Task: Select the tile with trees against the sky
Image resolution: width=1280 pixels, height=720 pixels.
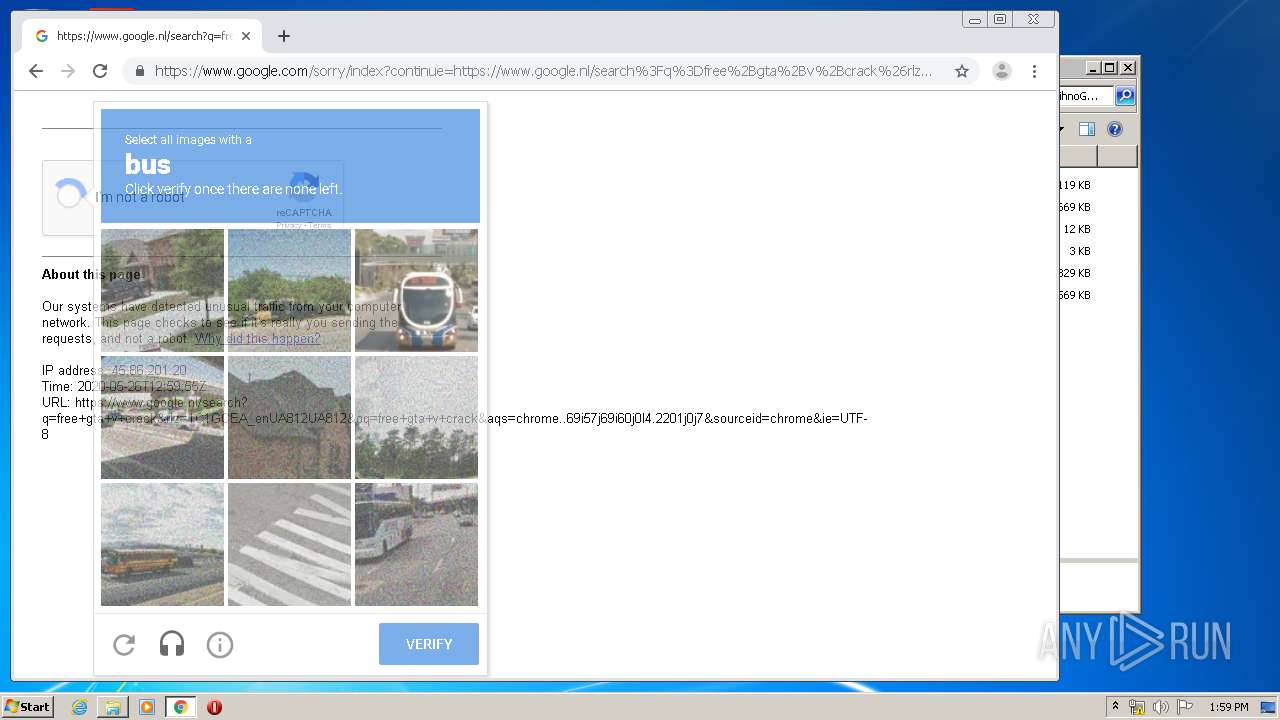Action: 416,417
